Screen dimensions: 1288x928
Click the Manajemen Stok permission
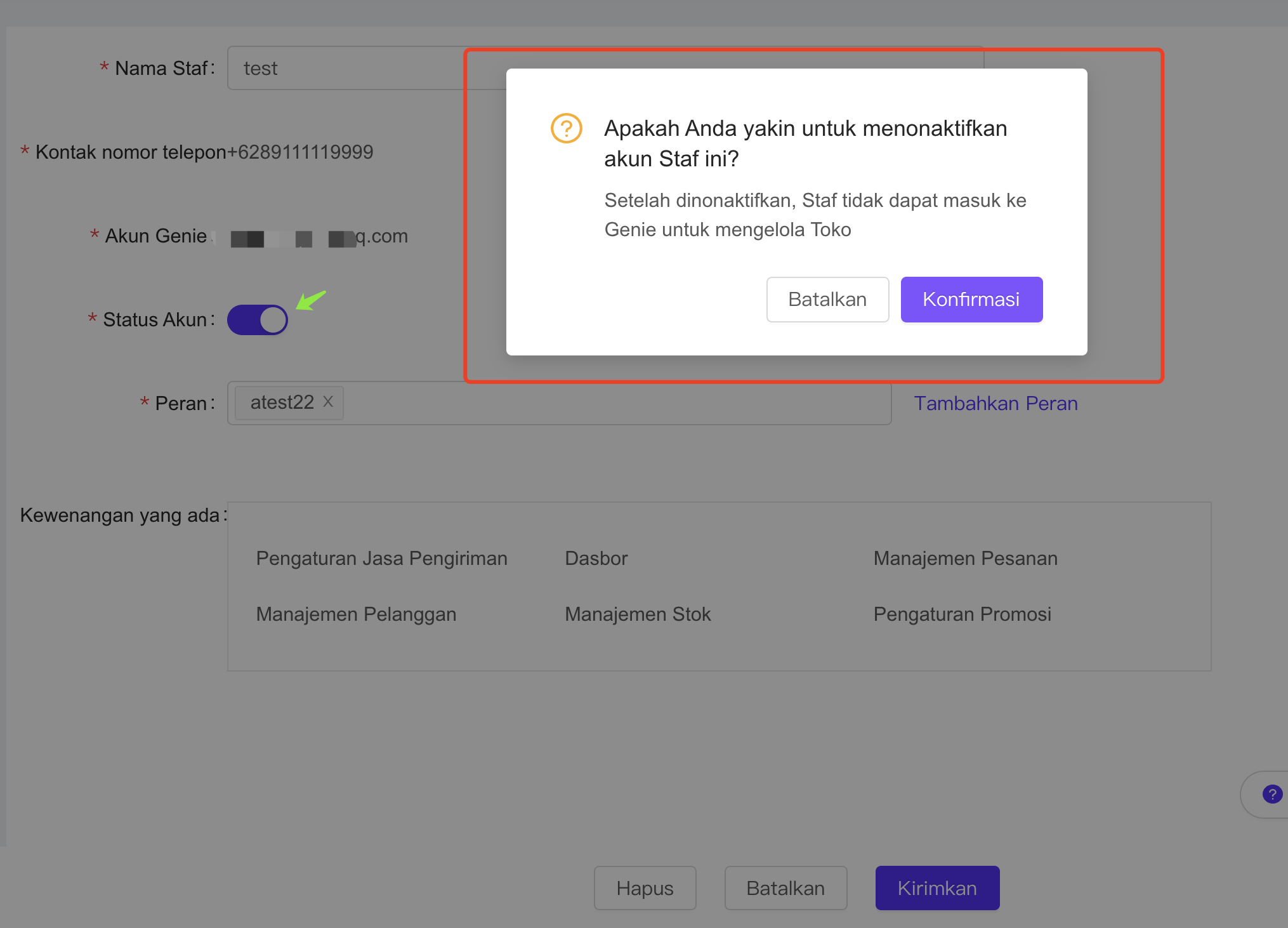(x=638, y=614)
